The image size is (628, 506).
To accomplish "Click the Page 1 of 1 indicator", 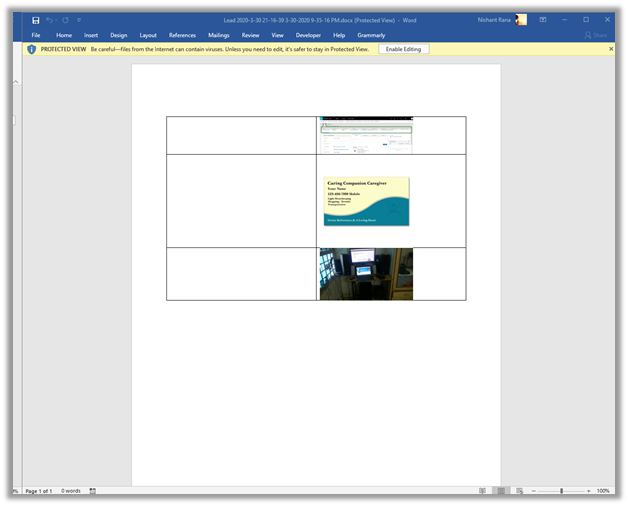I will [x=39, y=491].
